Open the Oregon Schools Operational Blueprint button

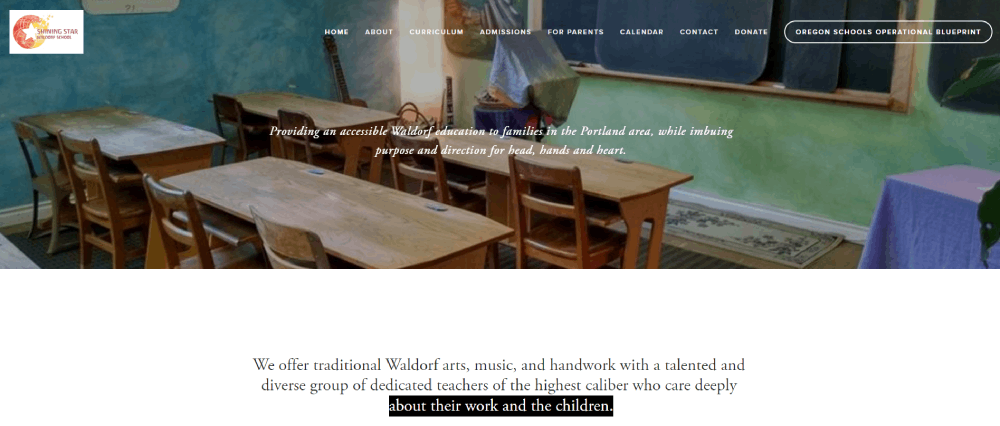pos(888,32)
